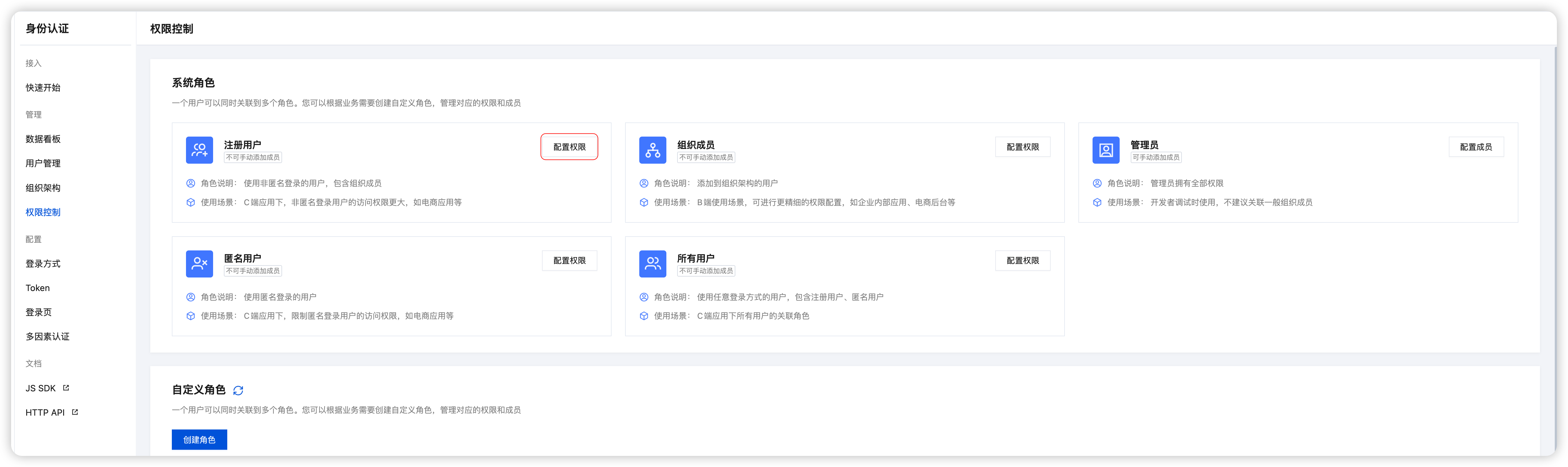Click the 所有用户 group icon

click(652, 263)
